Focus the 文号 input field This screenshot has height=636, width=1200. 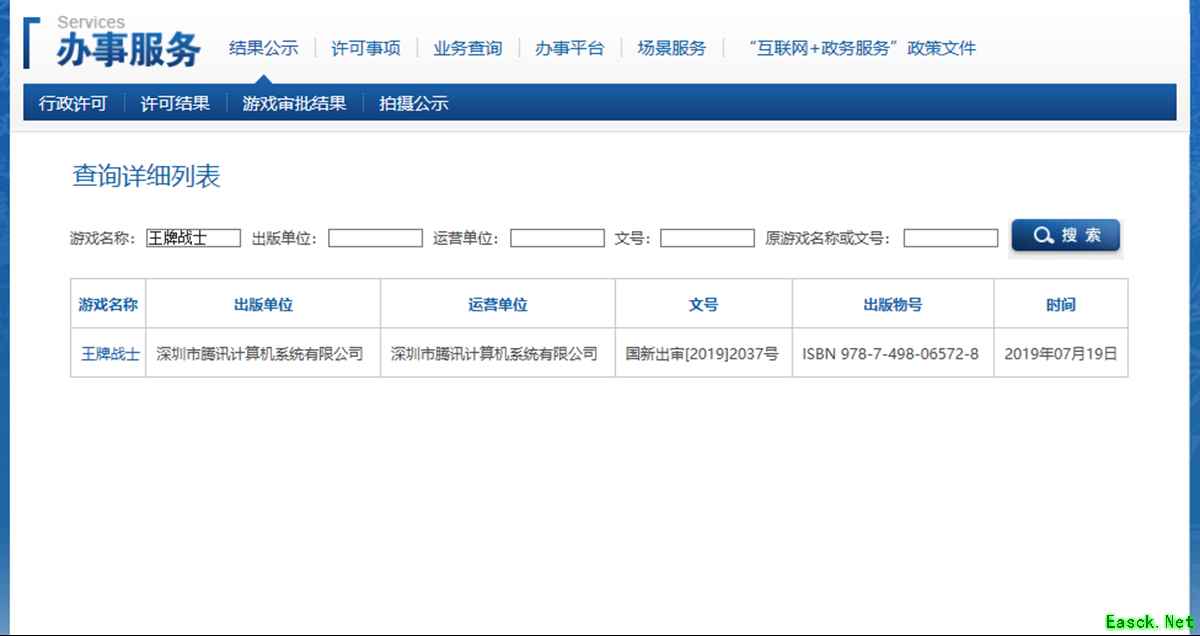(x=707, y=238)
